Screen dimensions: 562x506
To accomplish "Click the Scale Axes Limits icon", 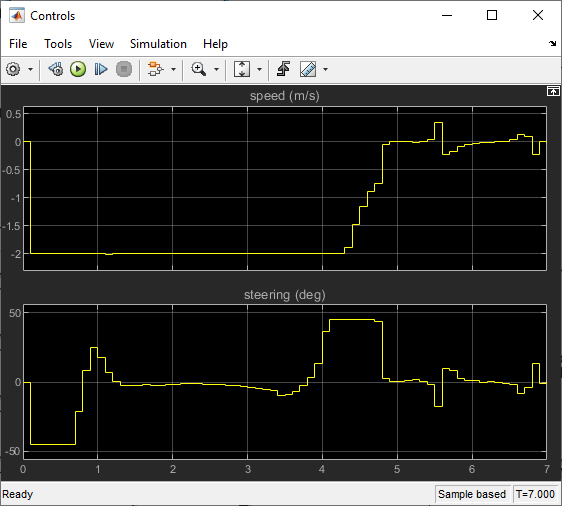I will point(242,69).
